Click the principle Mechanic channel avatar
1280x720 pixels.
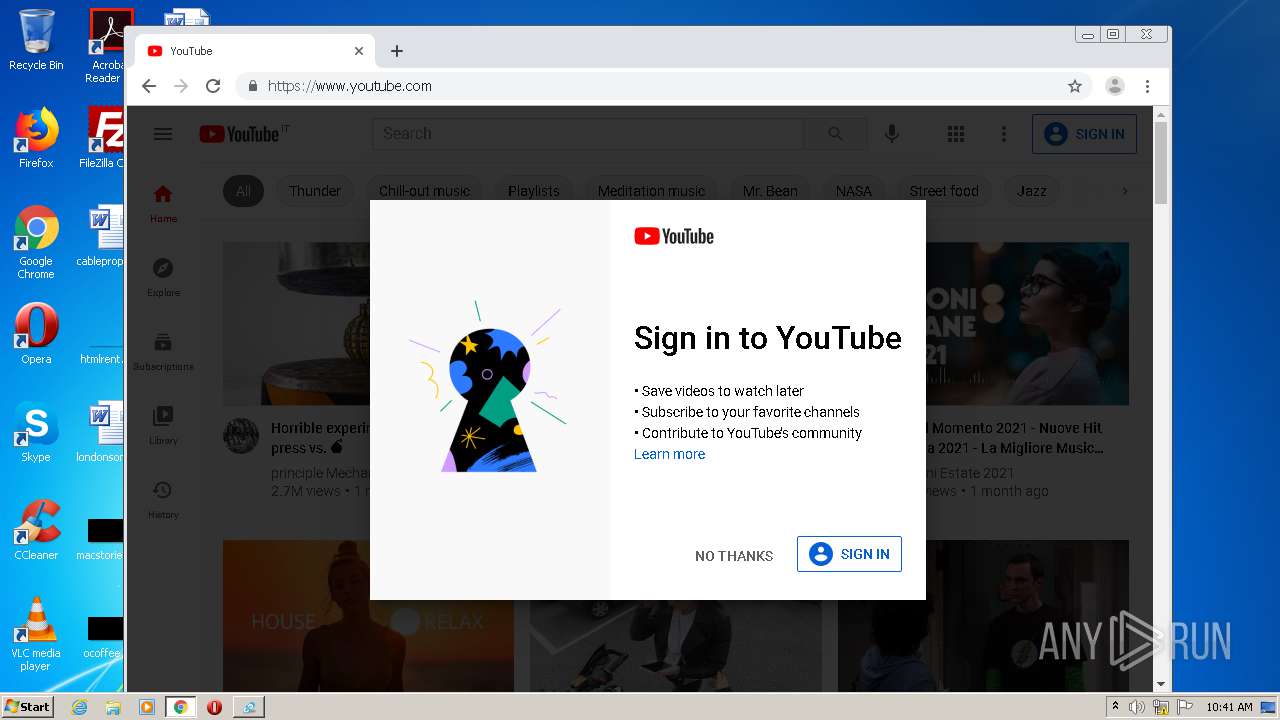coord(241,436)
